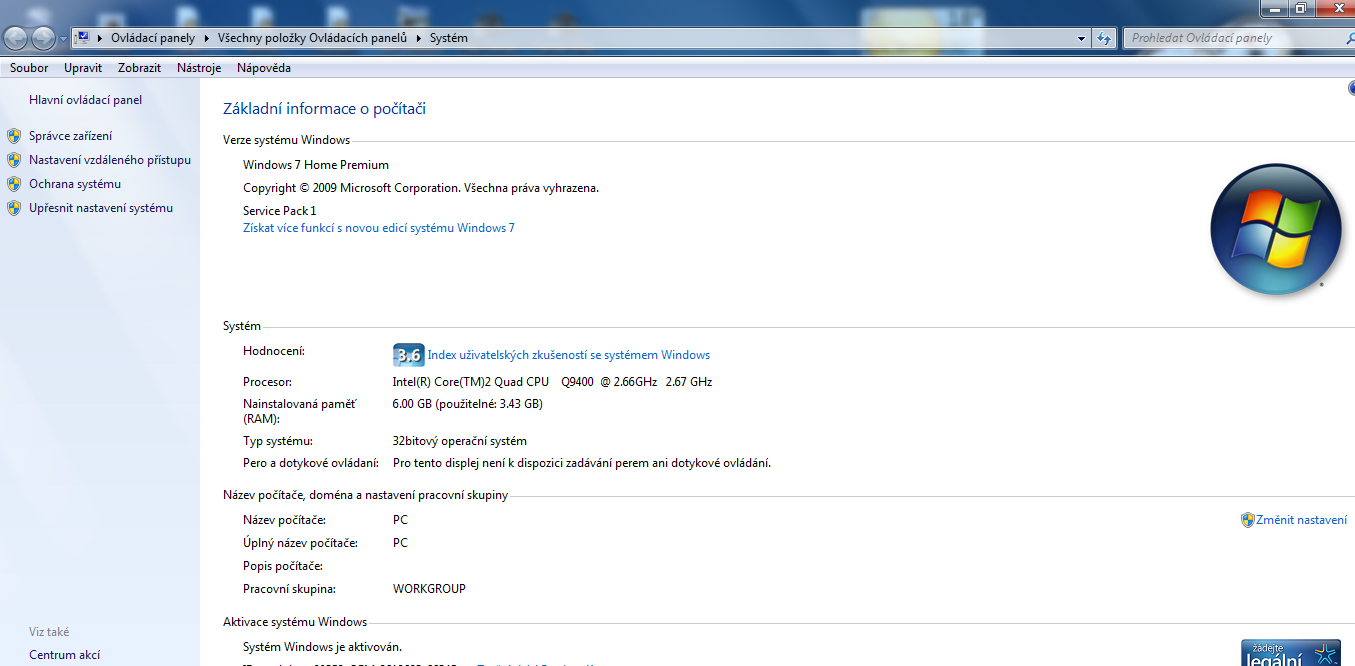Open the Nápověda menu

264,68
